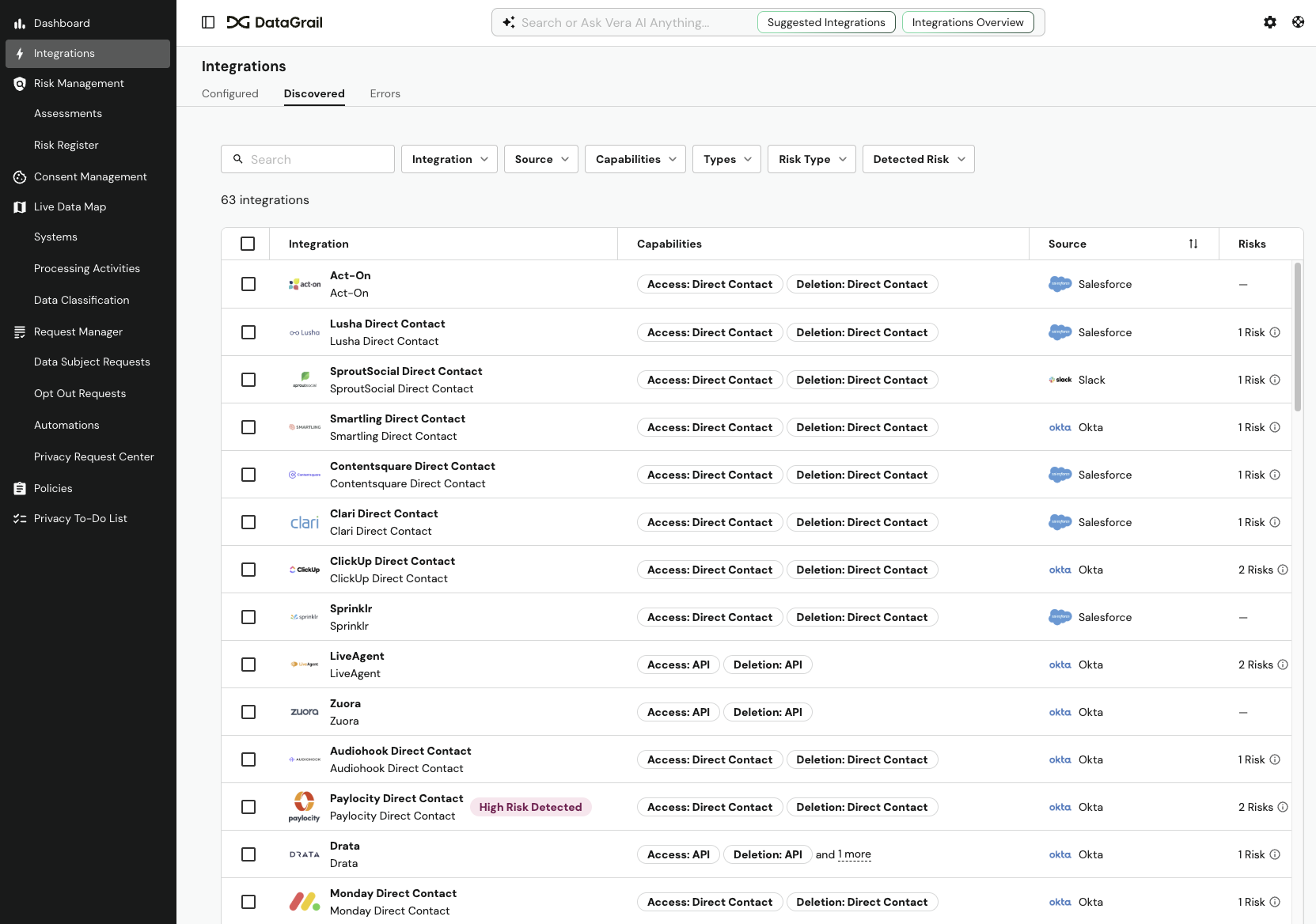Check the Paylocity Direct Contact checkbox
Viewport: 1316px width, 924px height.
(x=248, y=807)
